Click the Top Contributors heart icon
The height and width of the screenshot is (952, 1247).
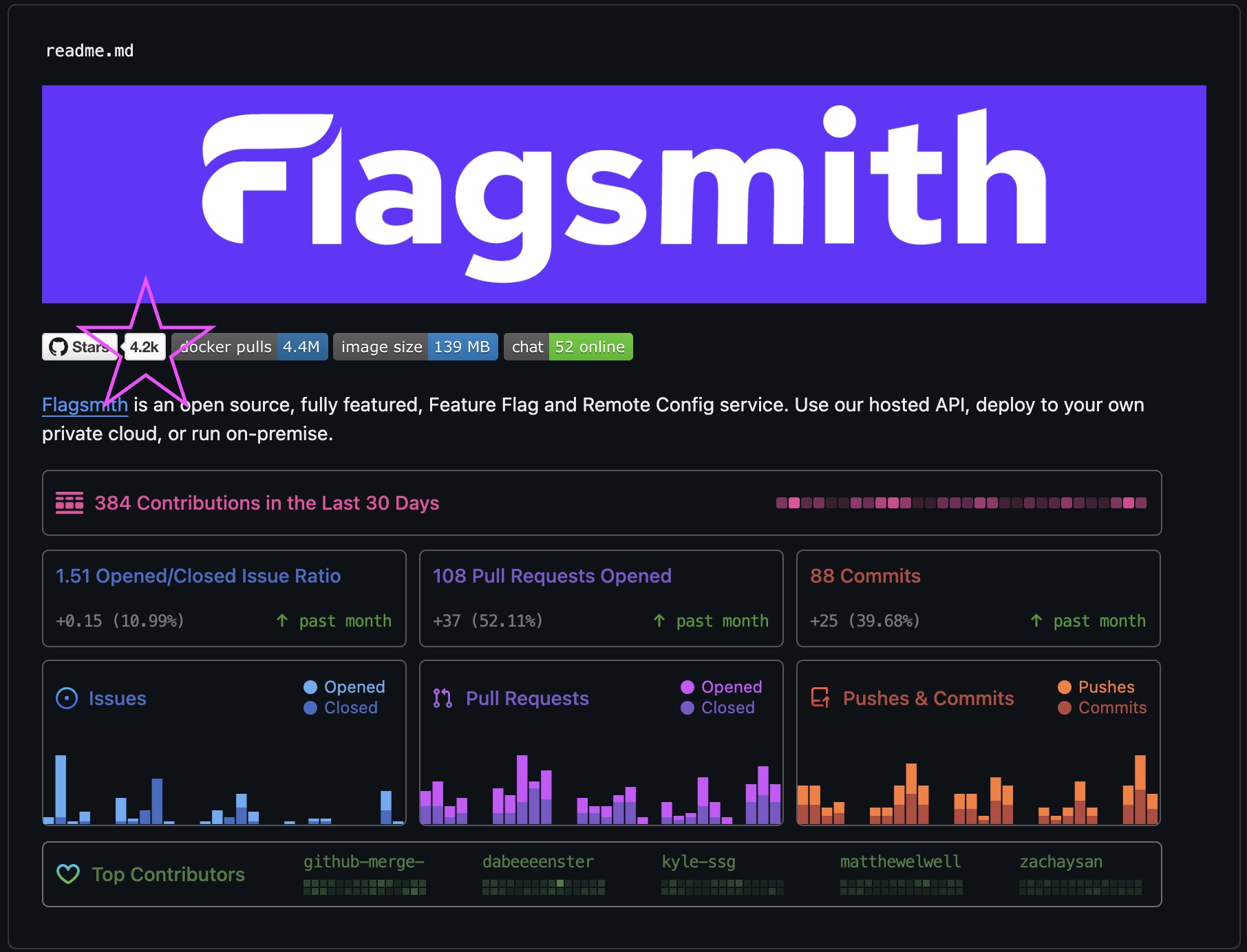[x=68, y=874]
